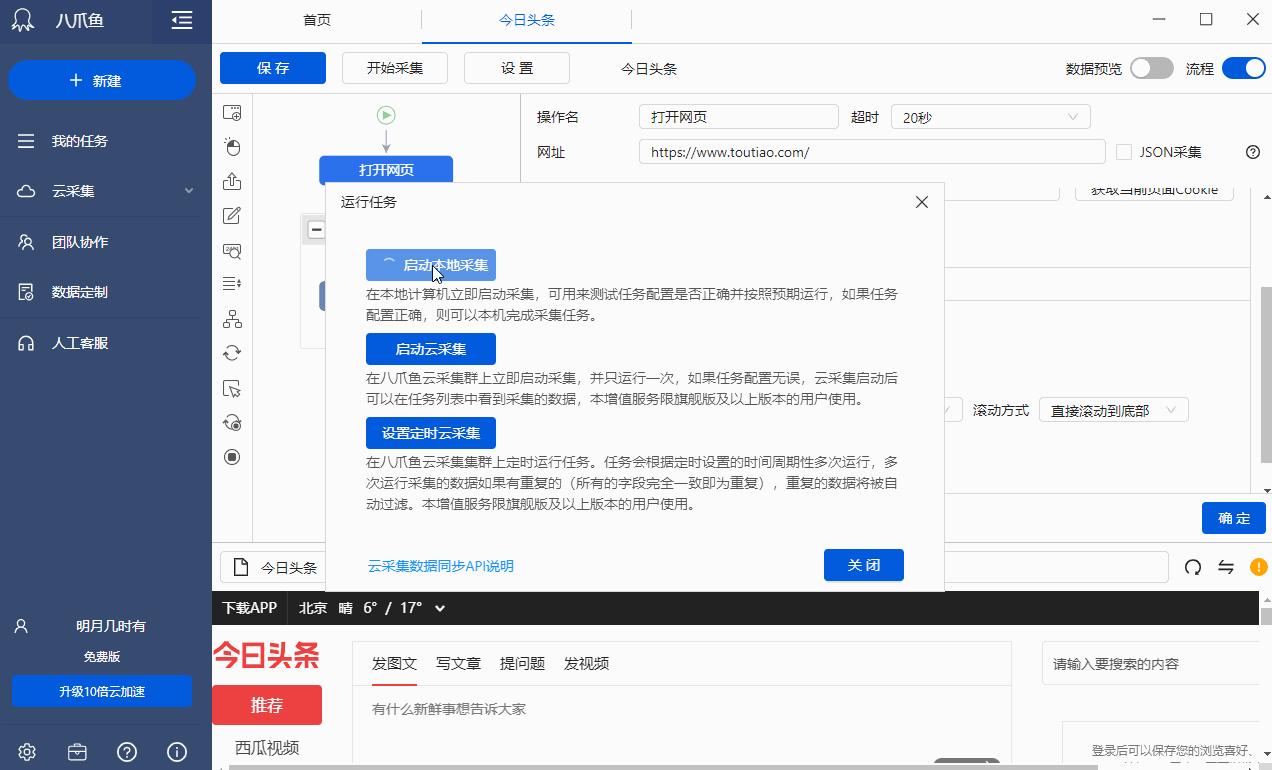
Task: Open the about info icon at the sidebar bottom
Action: 177,751
